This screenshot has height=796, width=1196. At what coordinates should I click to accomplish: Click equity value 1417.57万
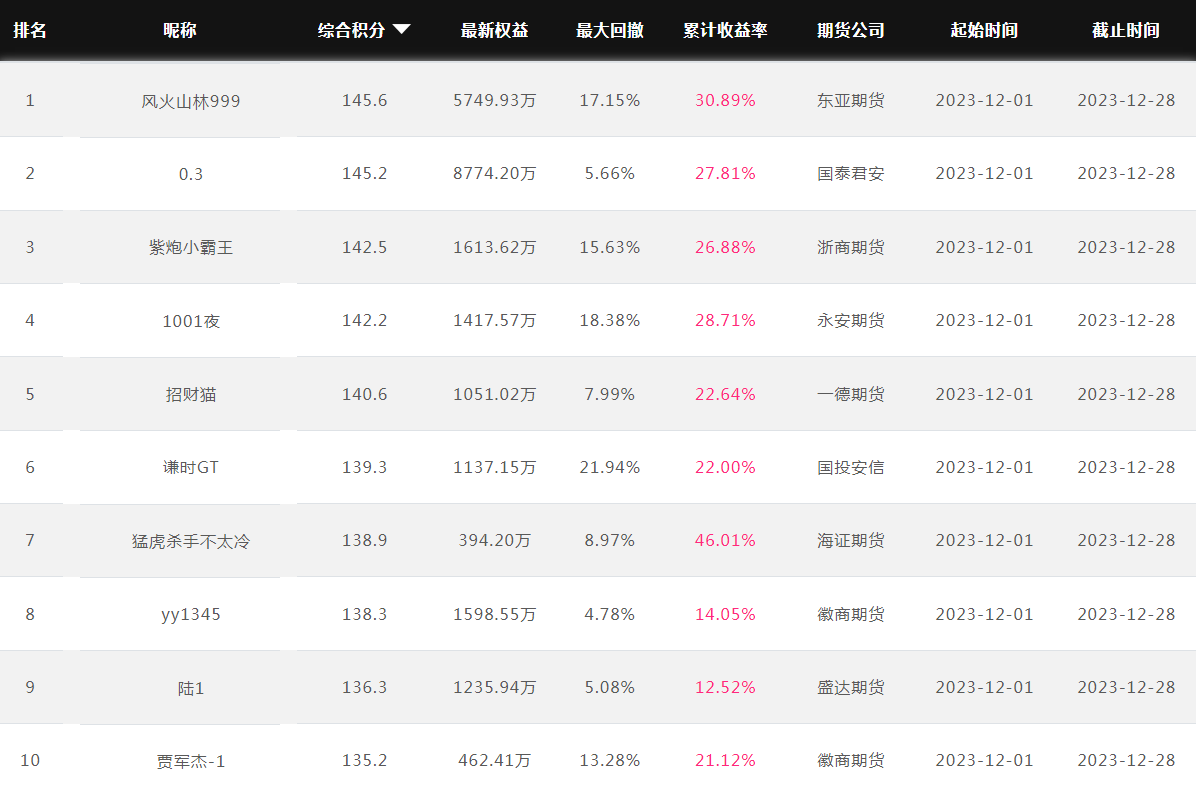[494, 320]
